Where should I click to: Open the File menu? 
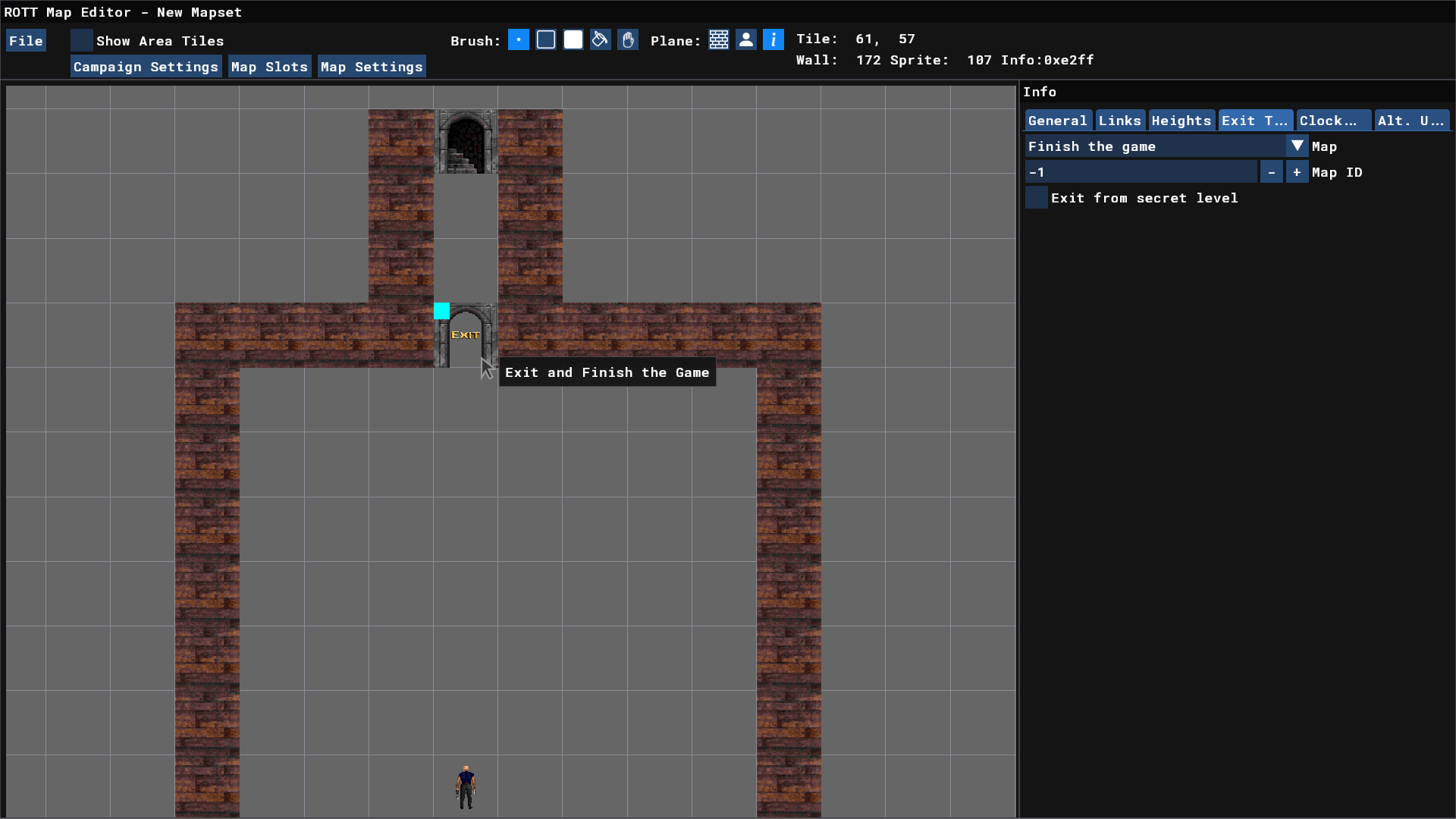tap(26, 41)
